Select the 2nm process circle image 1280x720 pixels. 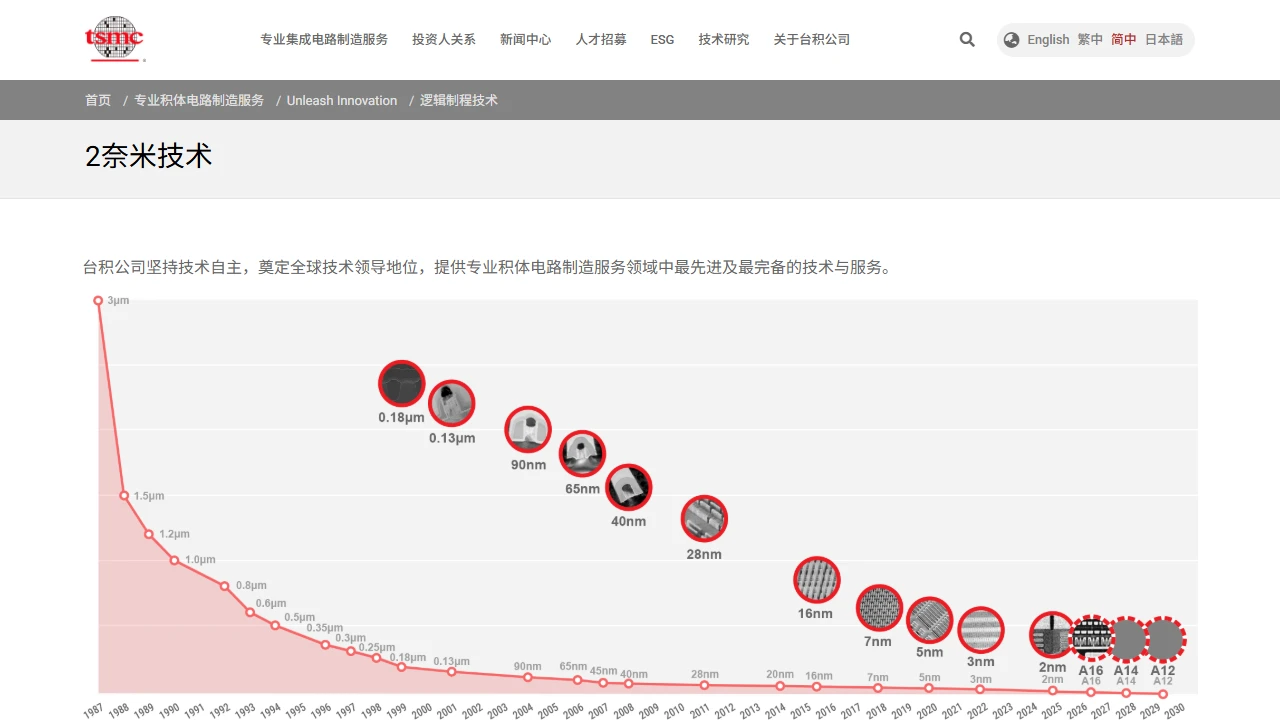[x=1053, y=636]
